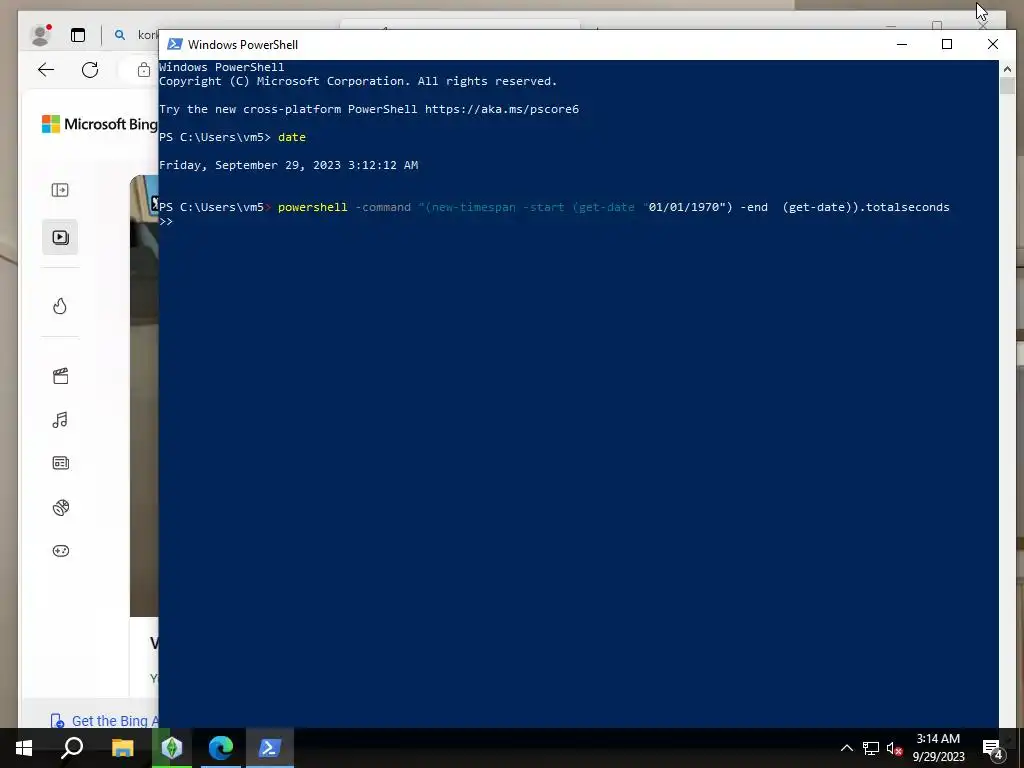Open Edge tab actions menu icon
1024x768 pixels.
click(78, 35)
